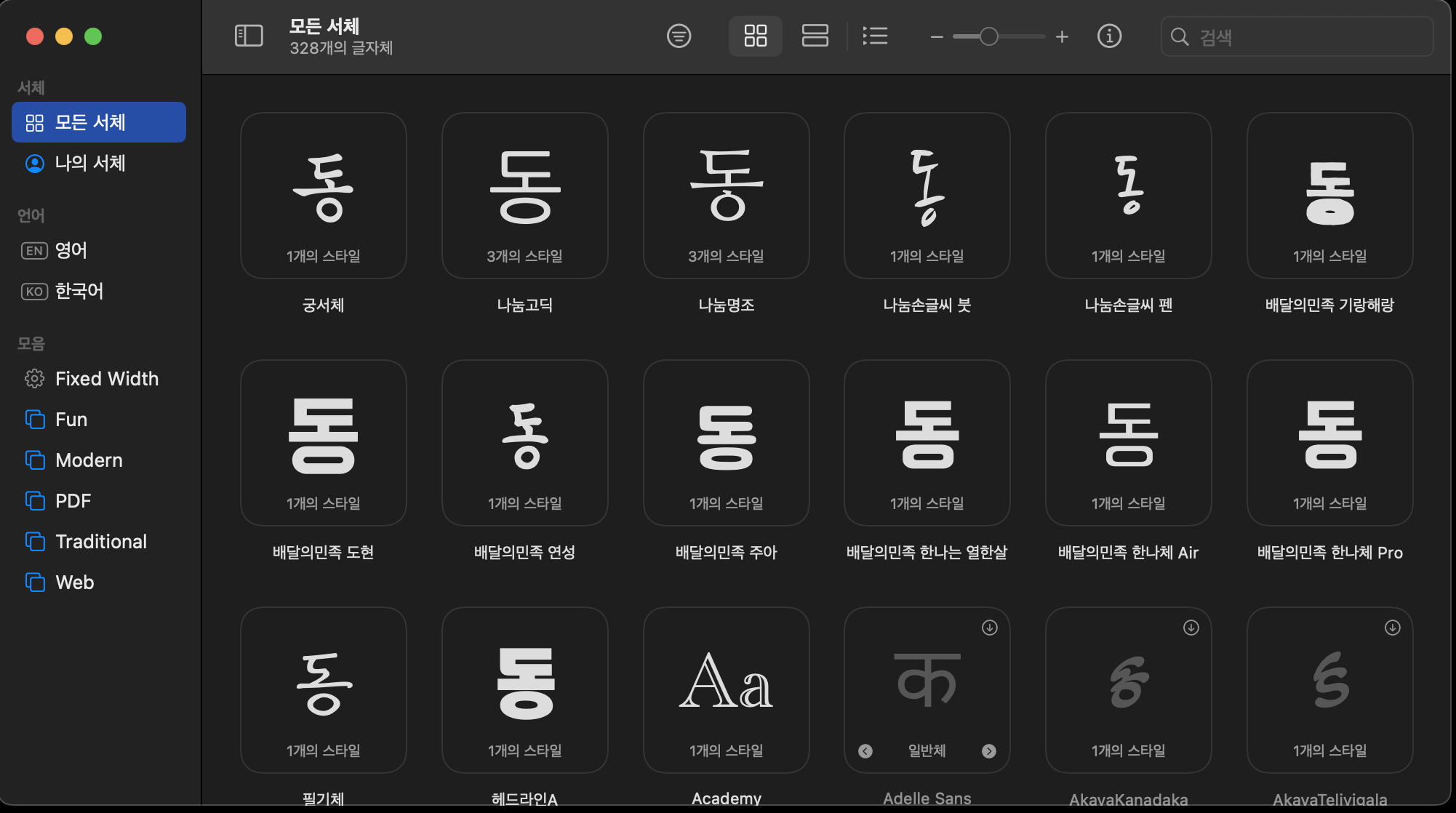
Task: Click the 일반체 style label on Adelle Sans
Action: click(927, 750)
